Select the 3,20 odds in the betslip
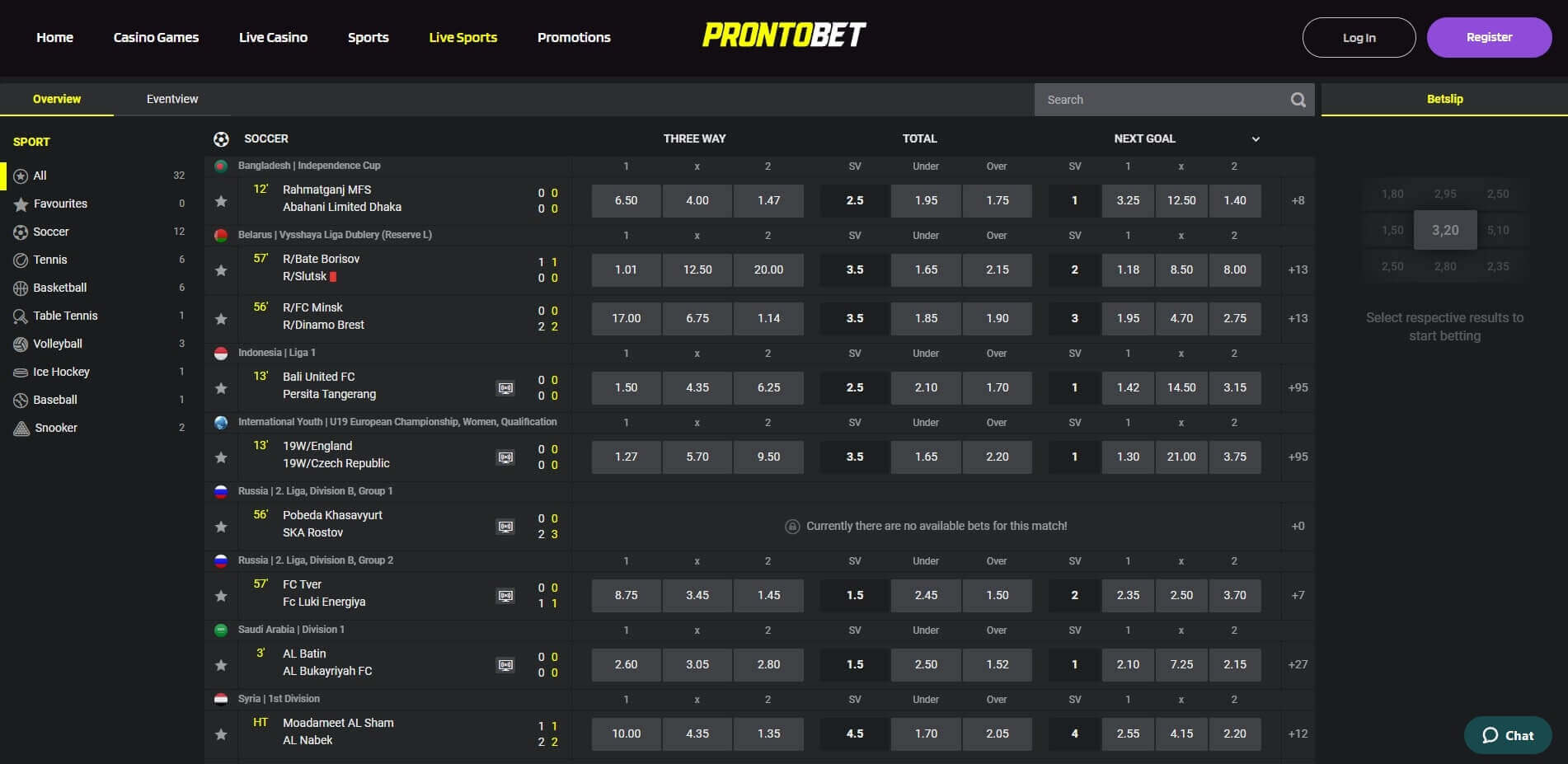The height and width of the screenshot is (764, 1568). [x=1444, y=230]
